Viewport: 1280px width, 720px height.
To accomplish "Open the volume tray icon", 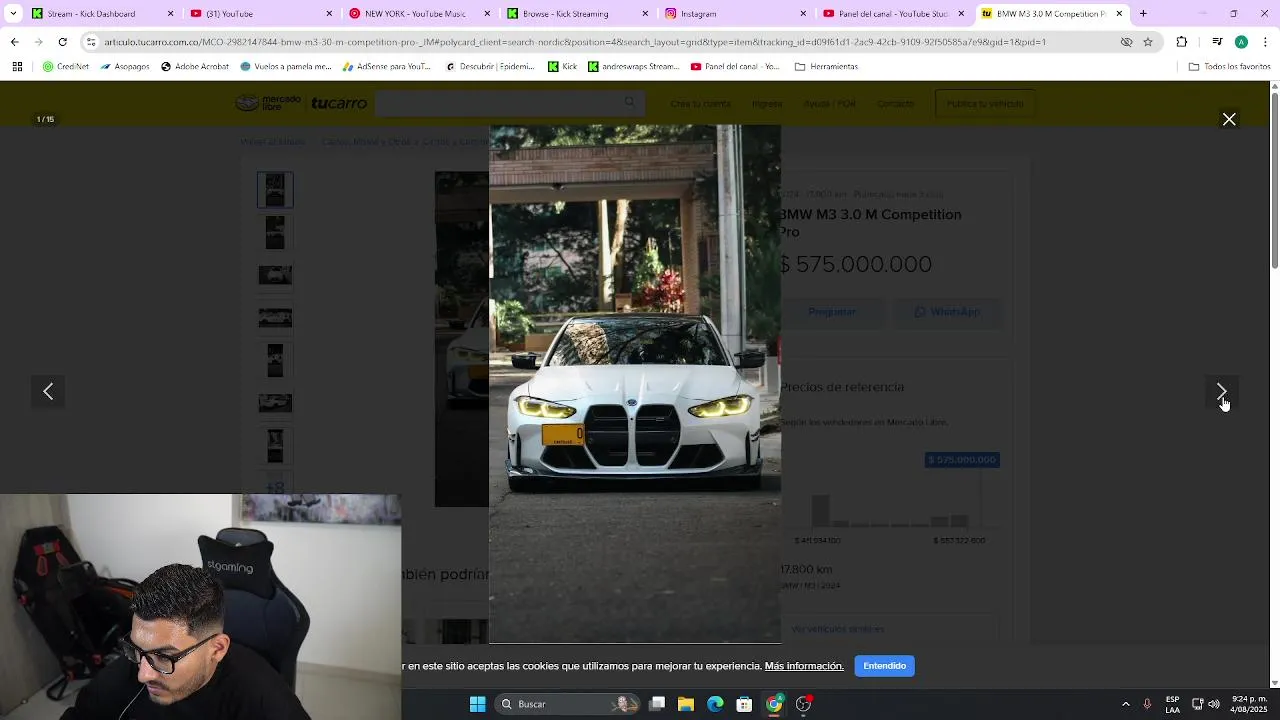I will coord(1214,704).
